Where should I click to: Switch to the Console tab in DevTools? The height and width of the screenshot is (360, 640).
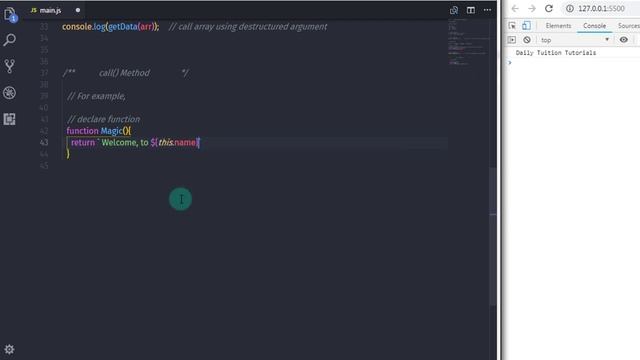pos(594,26)
